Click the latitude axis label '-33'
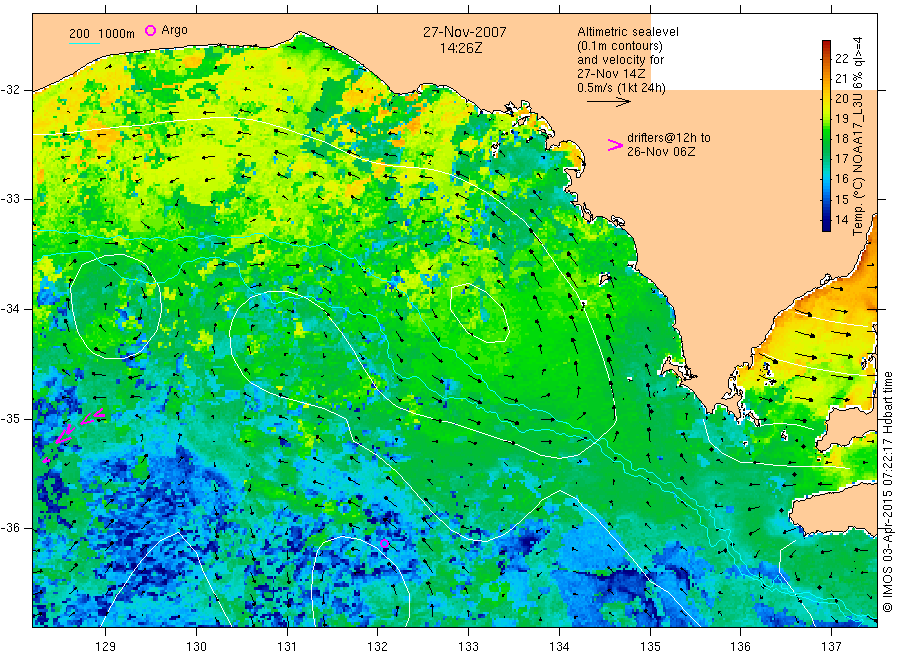The width and height of the screenshot is (900, 660). 10,199
